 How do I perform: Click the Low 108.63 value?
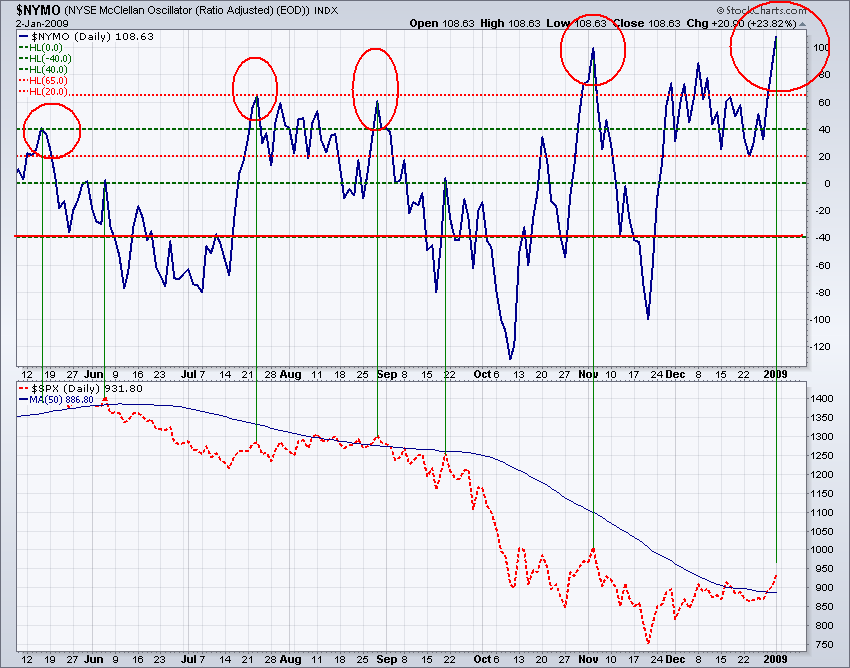(x=576, y=23)
